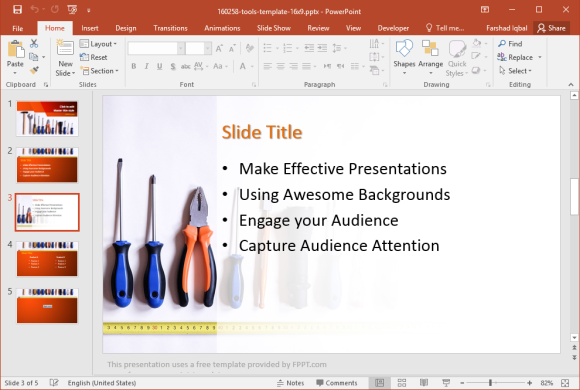Viewport: 580px width, 390px height.
Task: Toggle Italic formatting
Action: (x=146, y=66)
